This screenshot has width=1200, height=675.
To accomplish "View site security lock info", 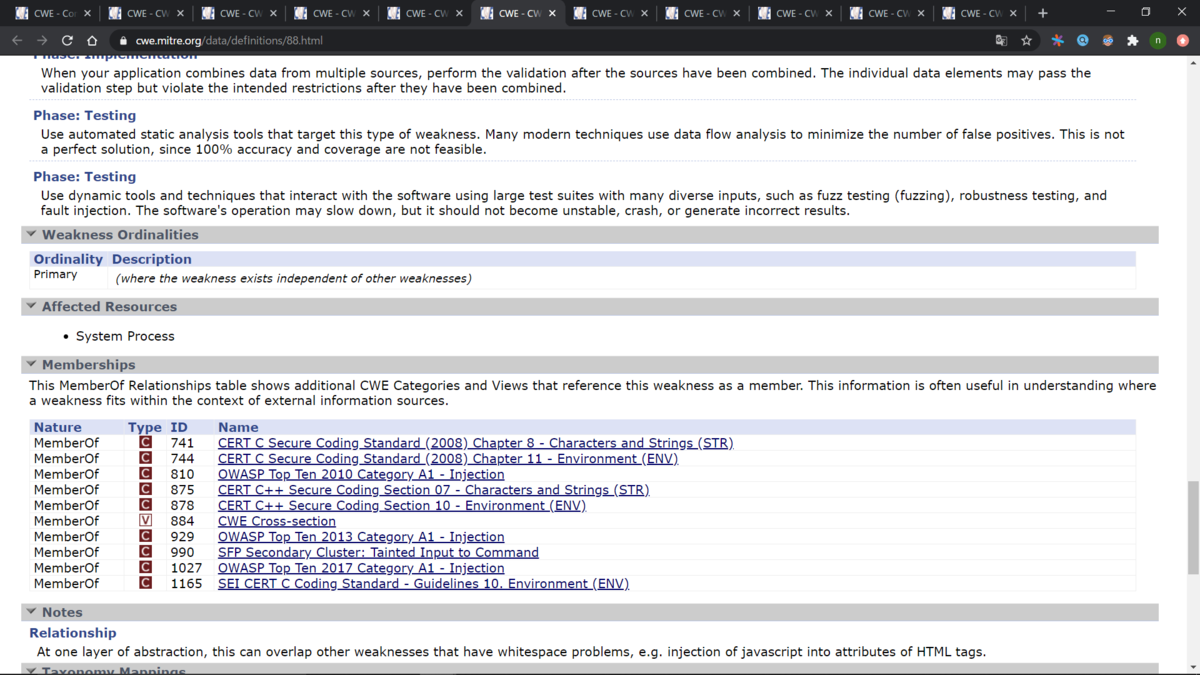I will pos(123,41).
